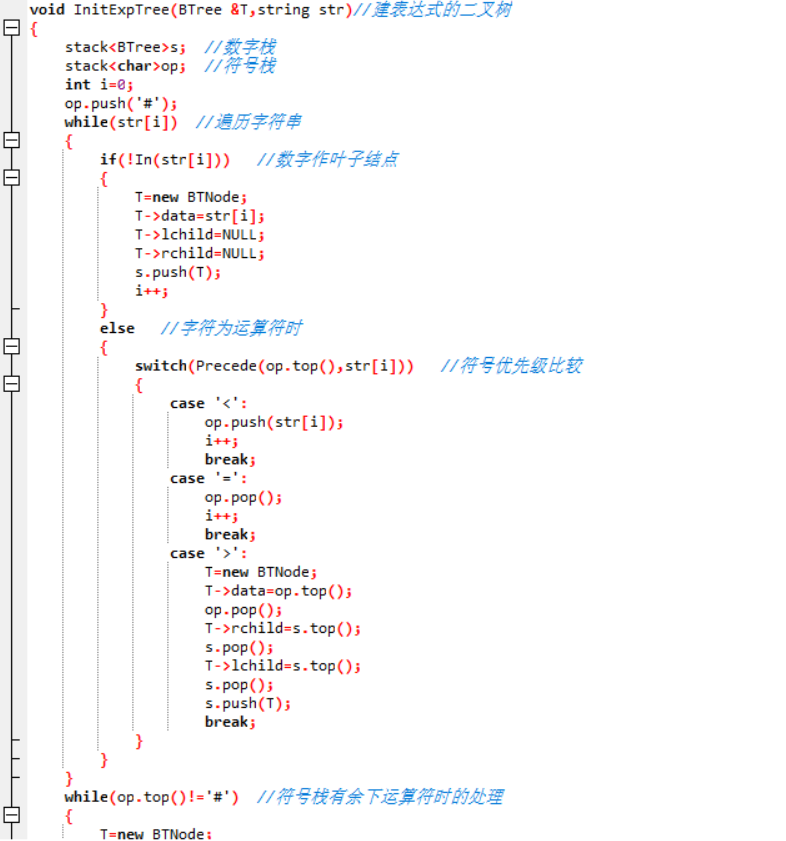
Task: Click i++; under the case '<' label
Action: [x=221, y=441]
